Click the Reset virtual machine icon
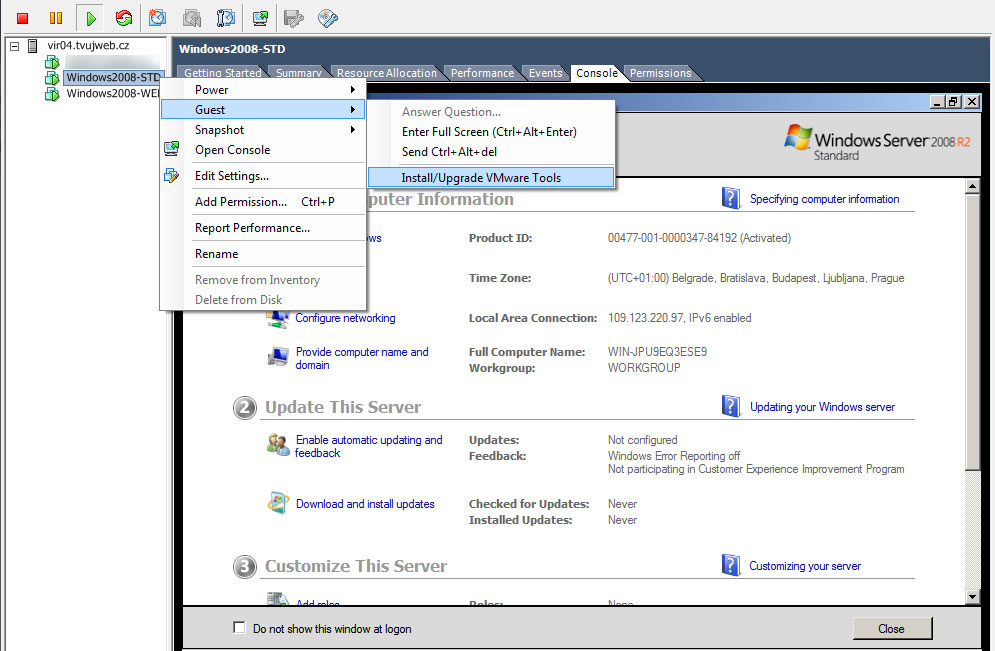Screen dimensions: 995x651 click(x=123, y=18)
